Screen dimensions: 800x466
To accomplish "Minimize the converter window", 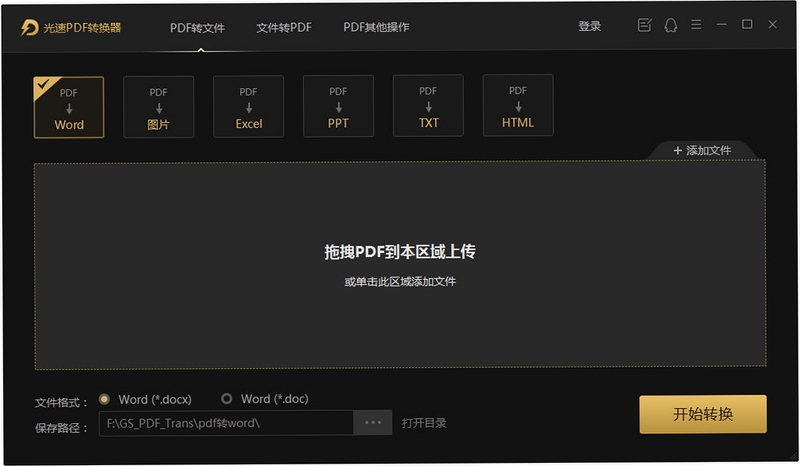I will [721, 24].
